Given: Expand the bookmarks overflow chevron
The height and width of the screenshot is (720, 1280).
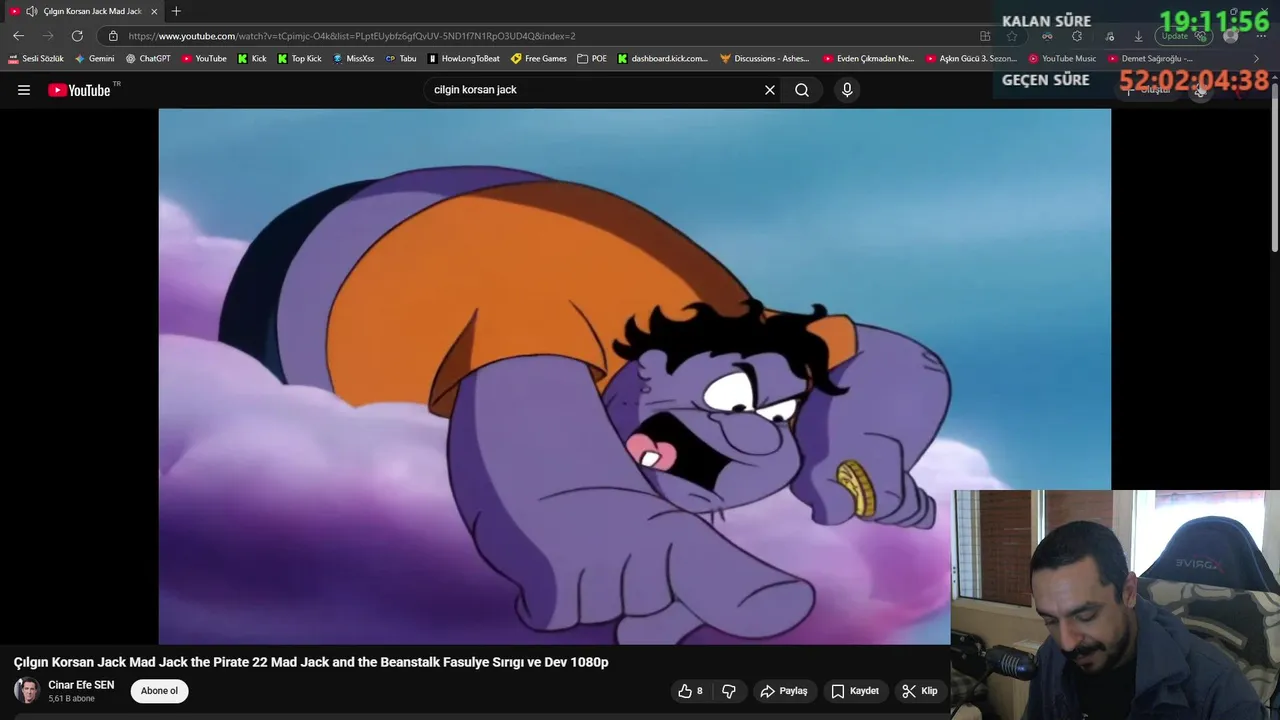Looking at the screenshot, I should coord(1257,59).
